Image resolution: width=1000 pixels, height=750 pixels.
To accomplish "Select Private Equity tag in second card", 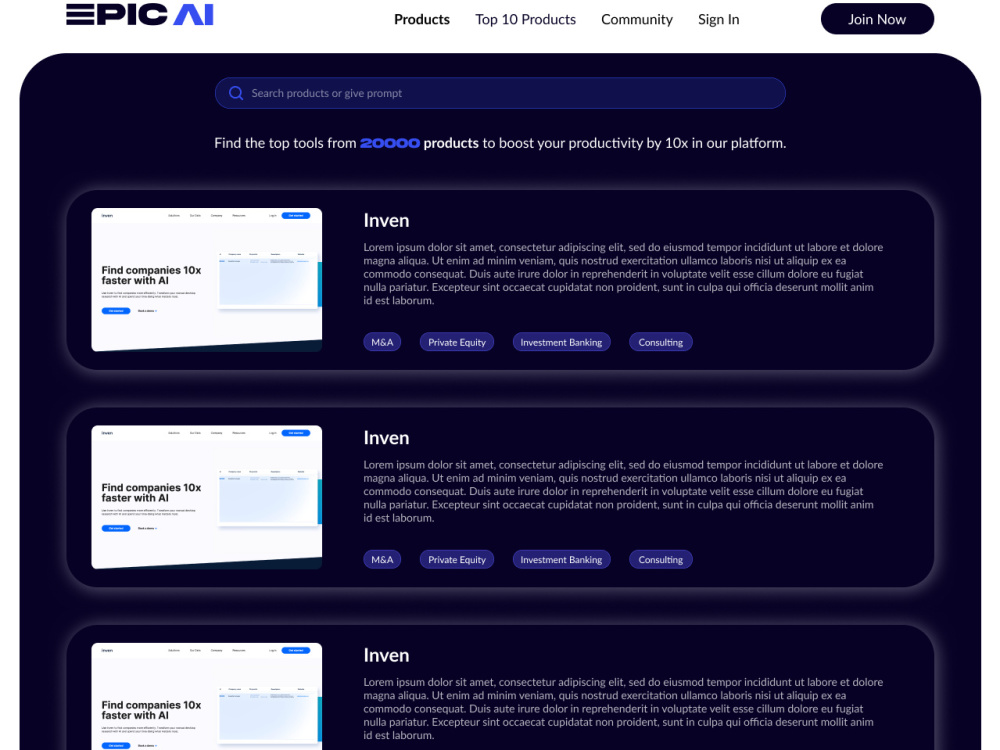I will point(457,560).
